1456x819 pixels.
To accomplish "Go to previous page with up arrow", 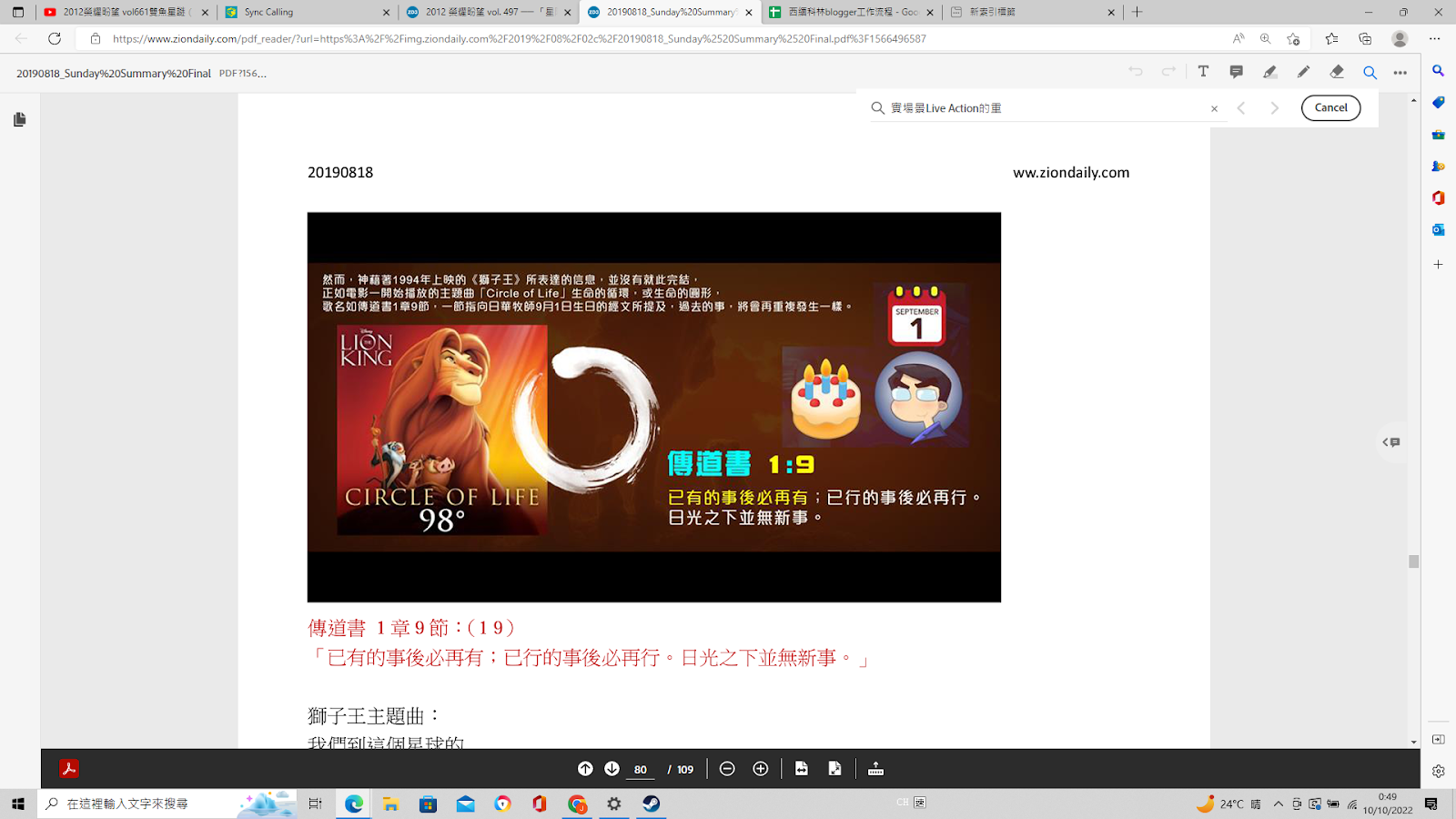I will coord(585,769).
